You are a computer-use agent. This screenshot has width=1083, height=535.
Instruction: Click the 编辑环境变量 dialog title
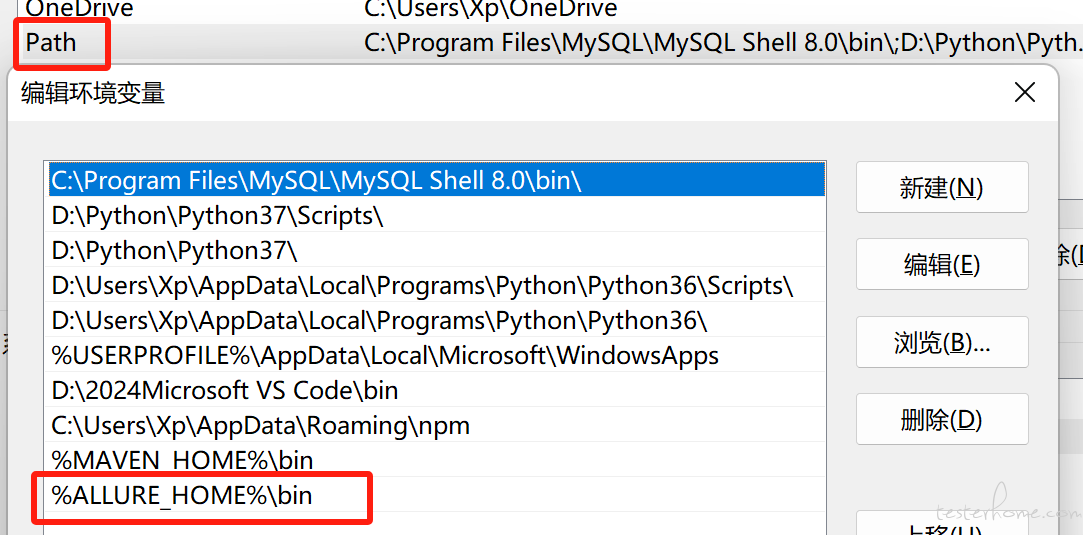click(93, 93)
